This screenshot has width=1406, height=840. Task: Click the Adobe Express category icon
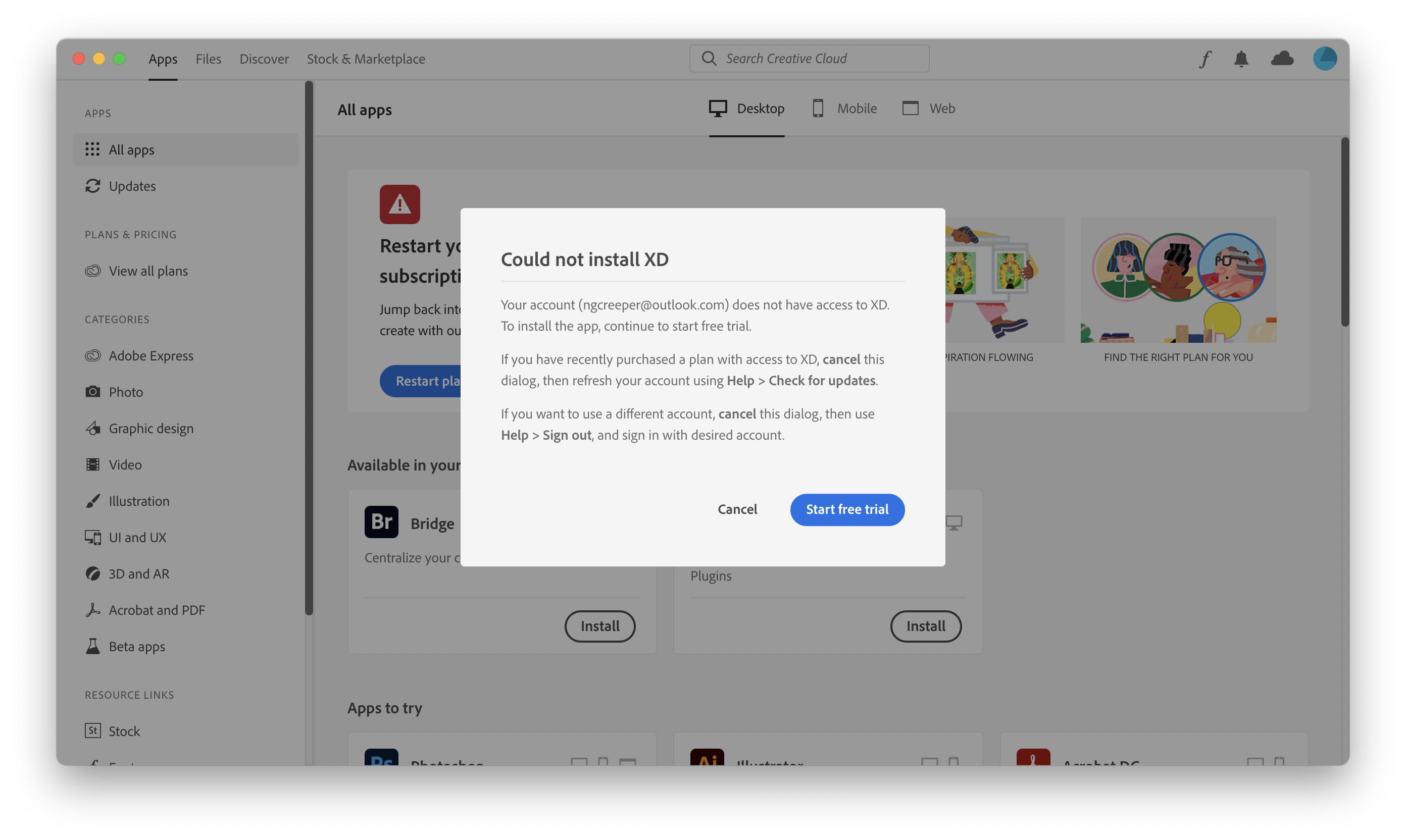click(92, 355)
